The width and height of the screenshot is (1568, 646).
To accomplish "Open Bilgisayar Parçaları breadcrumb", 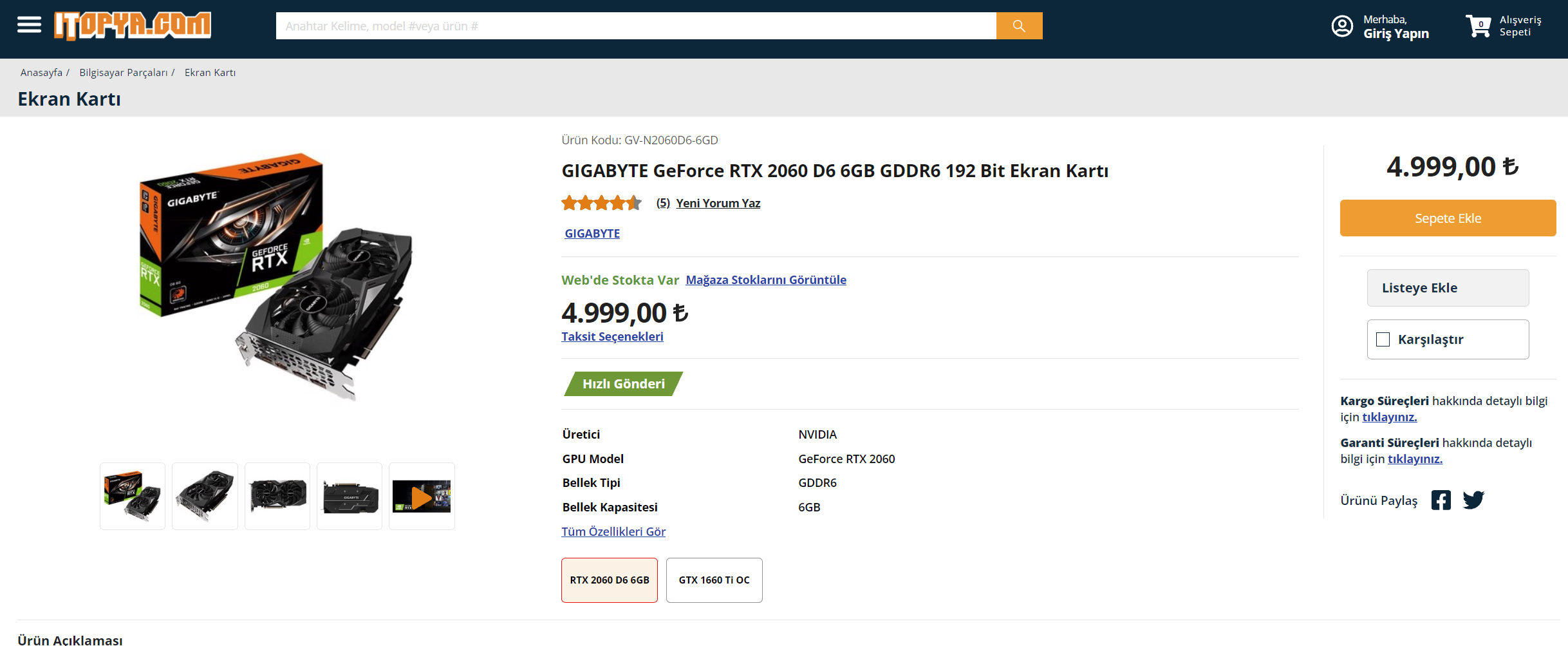I will (x=124, y=73).
